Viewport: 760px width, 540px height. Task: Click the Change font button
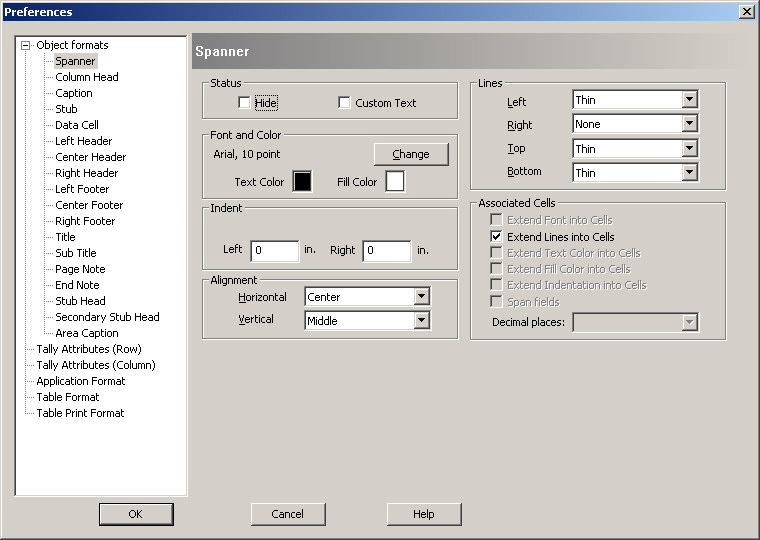(411, 154)
